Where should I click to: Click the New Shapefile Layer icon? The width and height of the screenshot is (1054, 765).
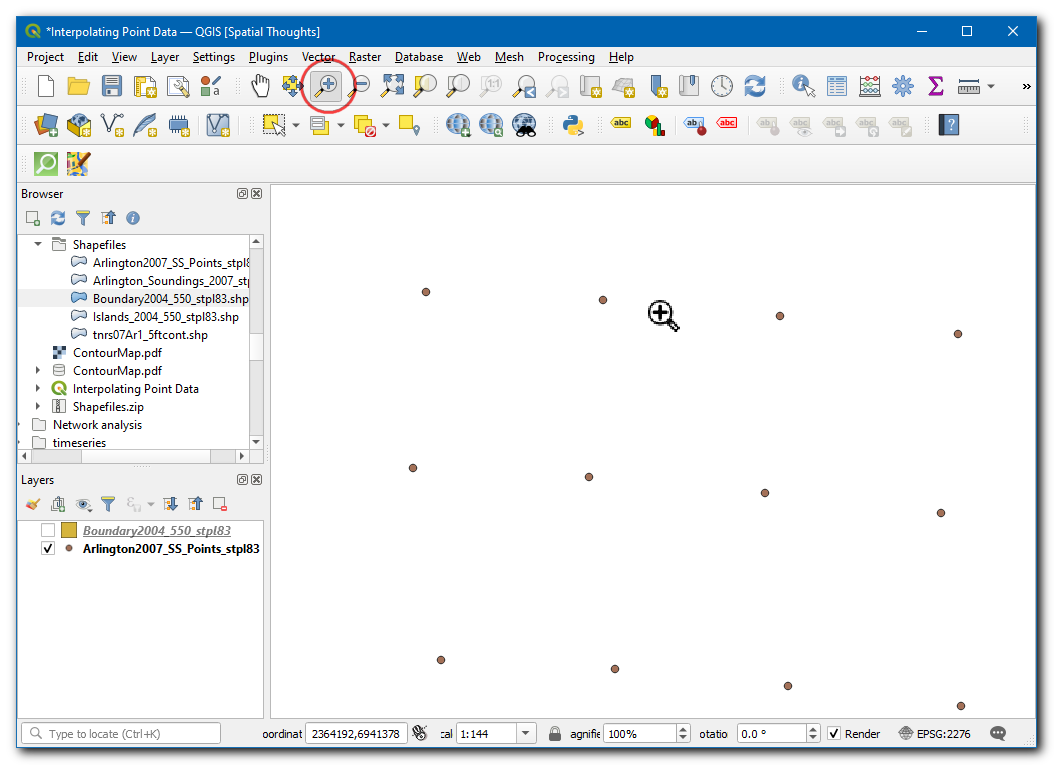click(112, 125)
